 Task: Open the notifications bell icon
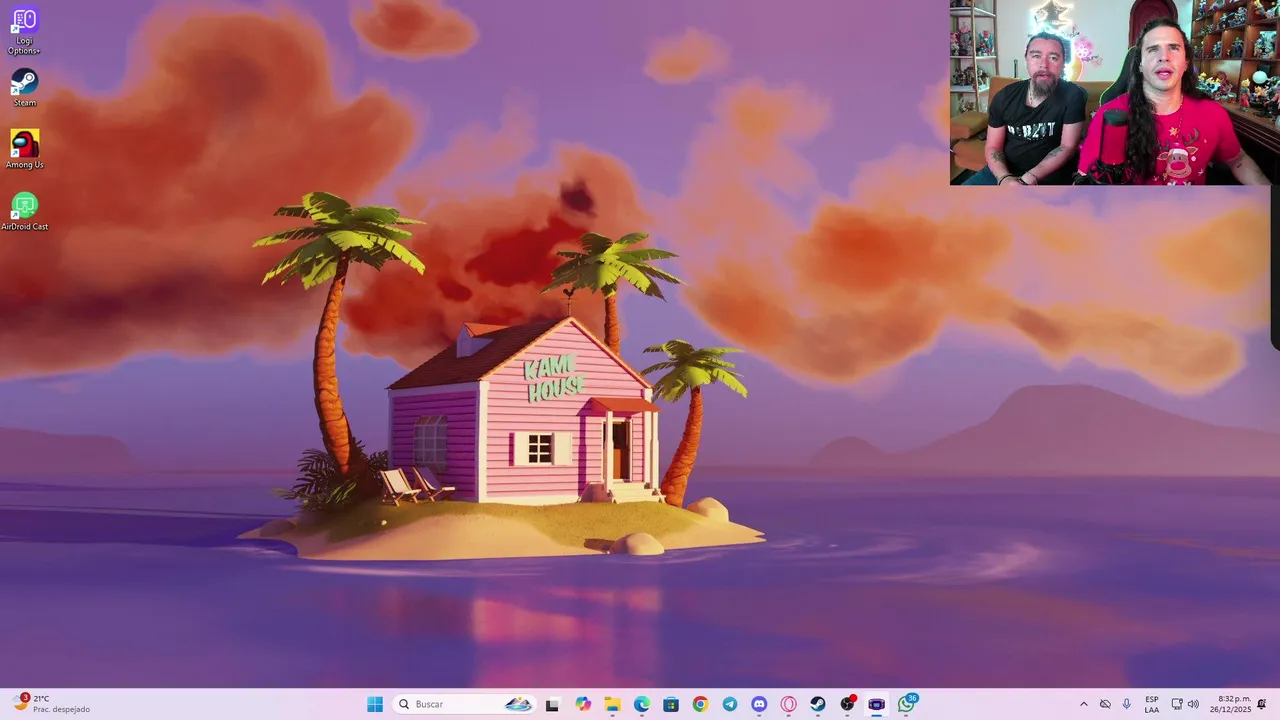pos(1262,704)
